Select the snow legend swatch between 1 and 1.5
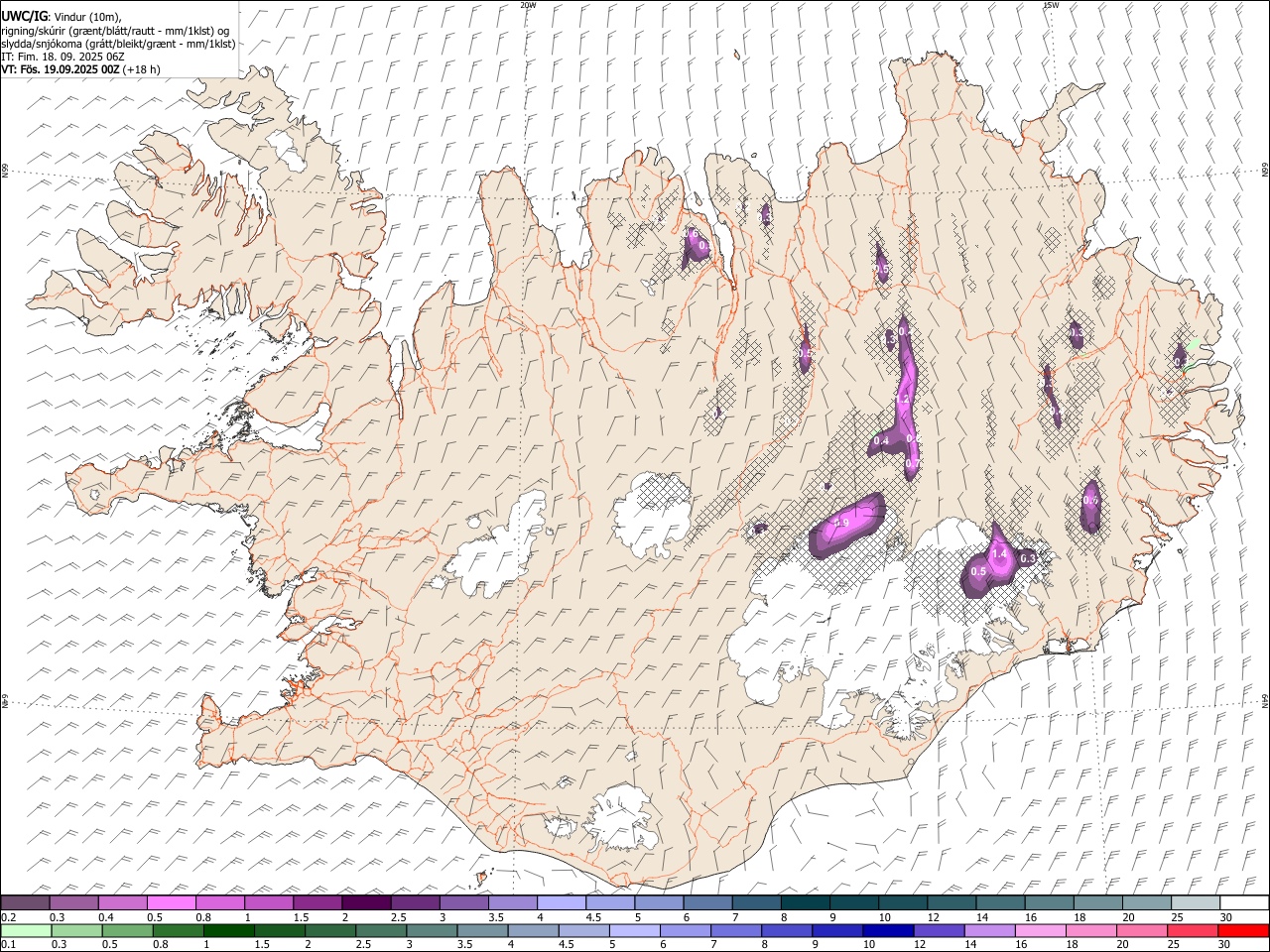Viewport: 1270px width, 952px height. coord(269,902)
